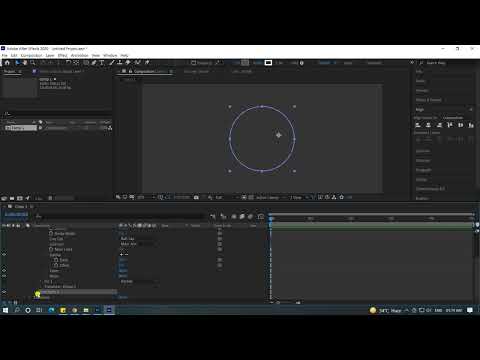
Task: Expand the Character panel
Action: [x=423, y=161]
